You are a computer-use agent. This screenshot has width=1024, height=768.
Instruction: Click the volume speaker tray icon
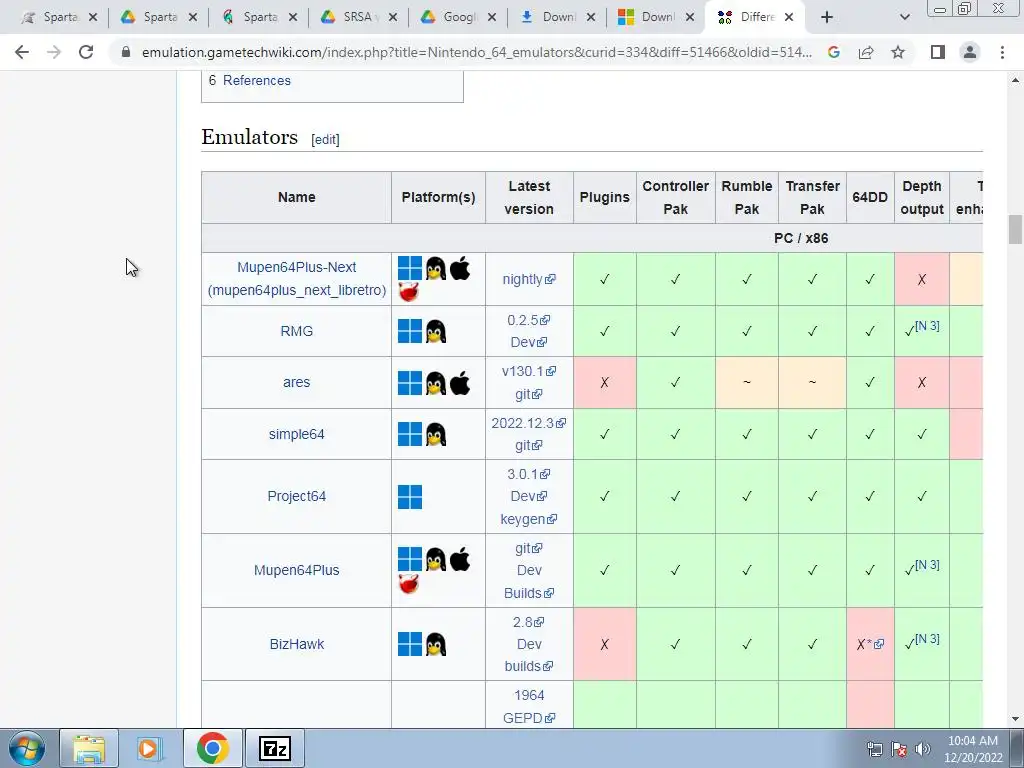pyautogui.click(x=923, y=748)
